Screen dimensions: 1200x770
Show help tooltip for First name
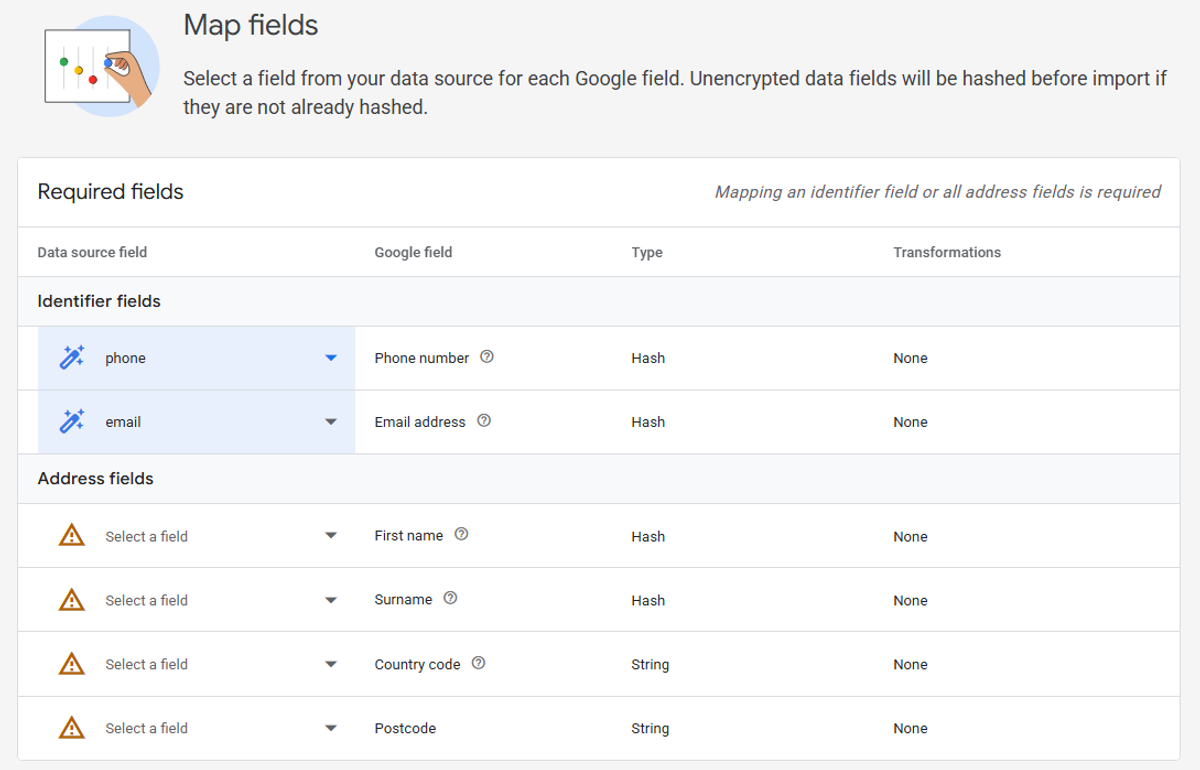pyautogui.click(x=461, y=535)
